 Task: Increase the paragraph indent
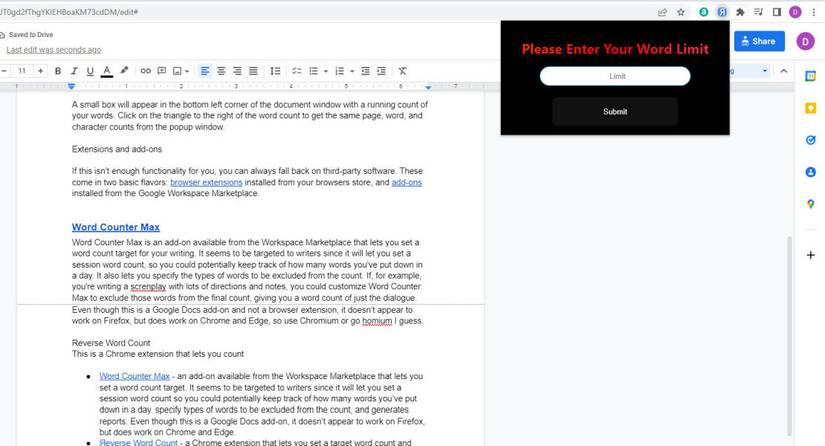point(381,71)
